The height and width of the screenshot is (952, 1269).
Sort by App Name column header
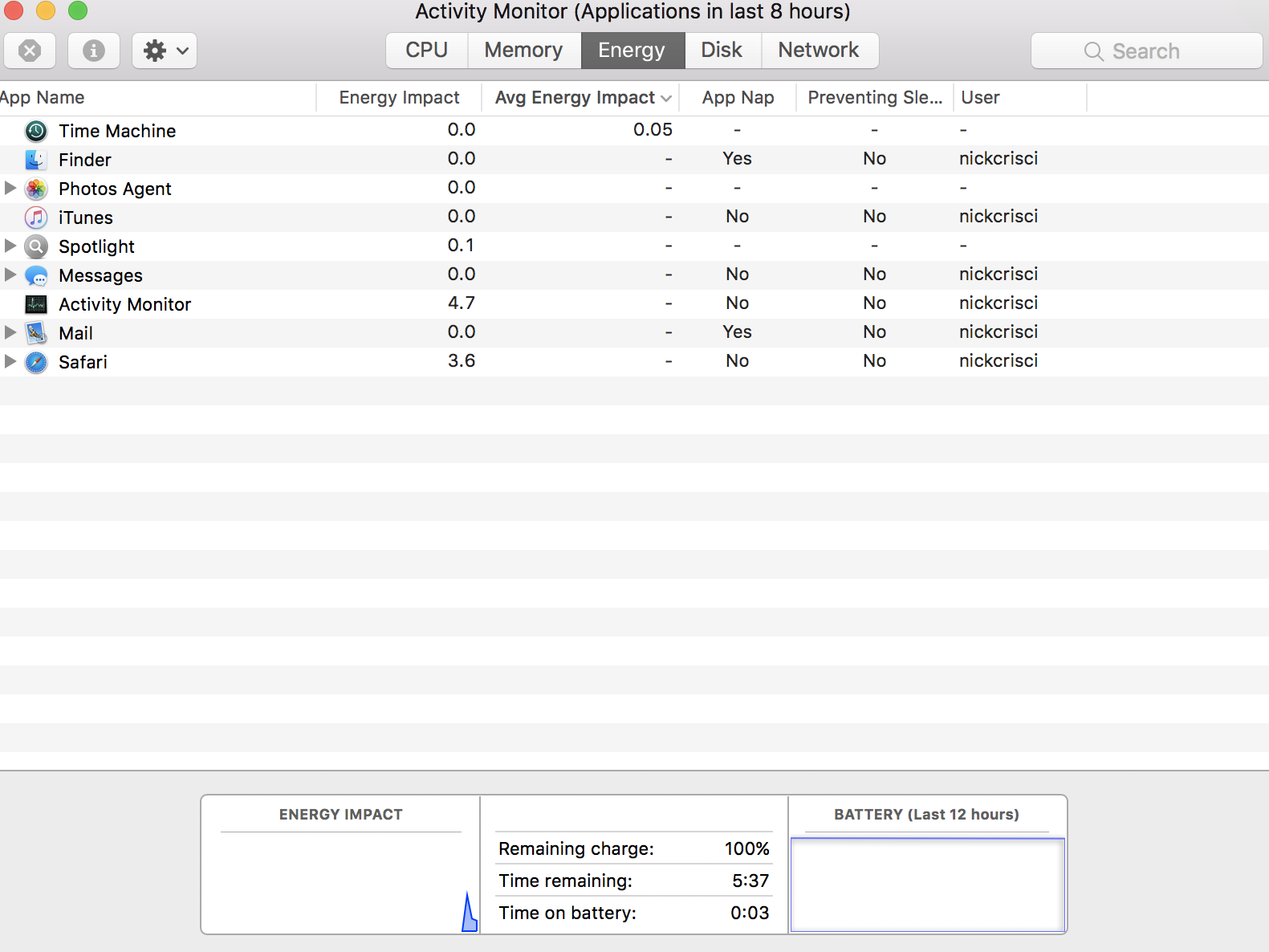coord(157,98)
